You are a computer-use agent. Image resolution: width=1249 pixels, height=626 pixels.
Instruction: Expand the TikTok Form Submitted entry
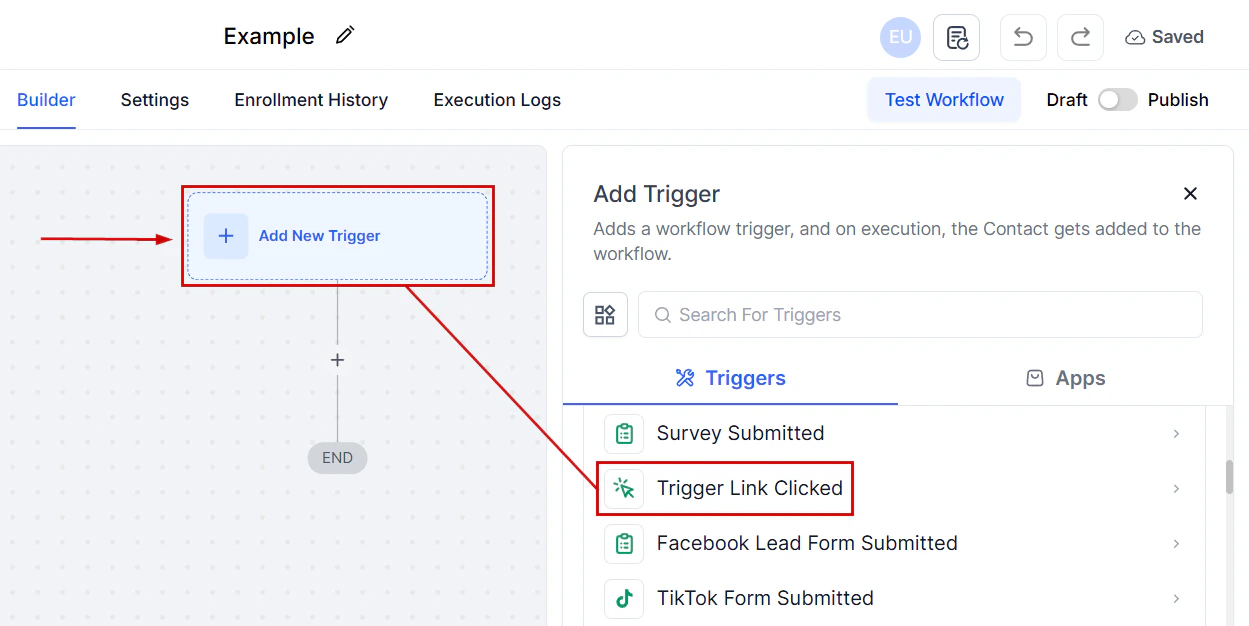pos(1176,598)
